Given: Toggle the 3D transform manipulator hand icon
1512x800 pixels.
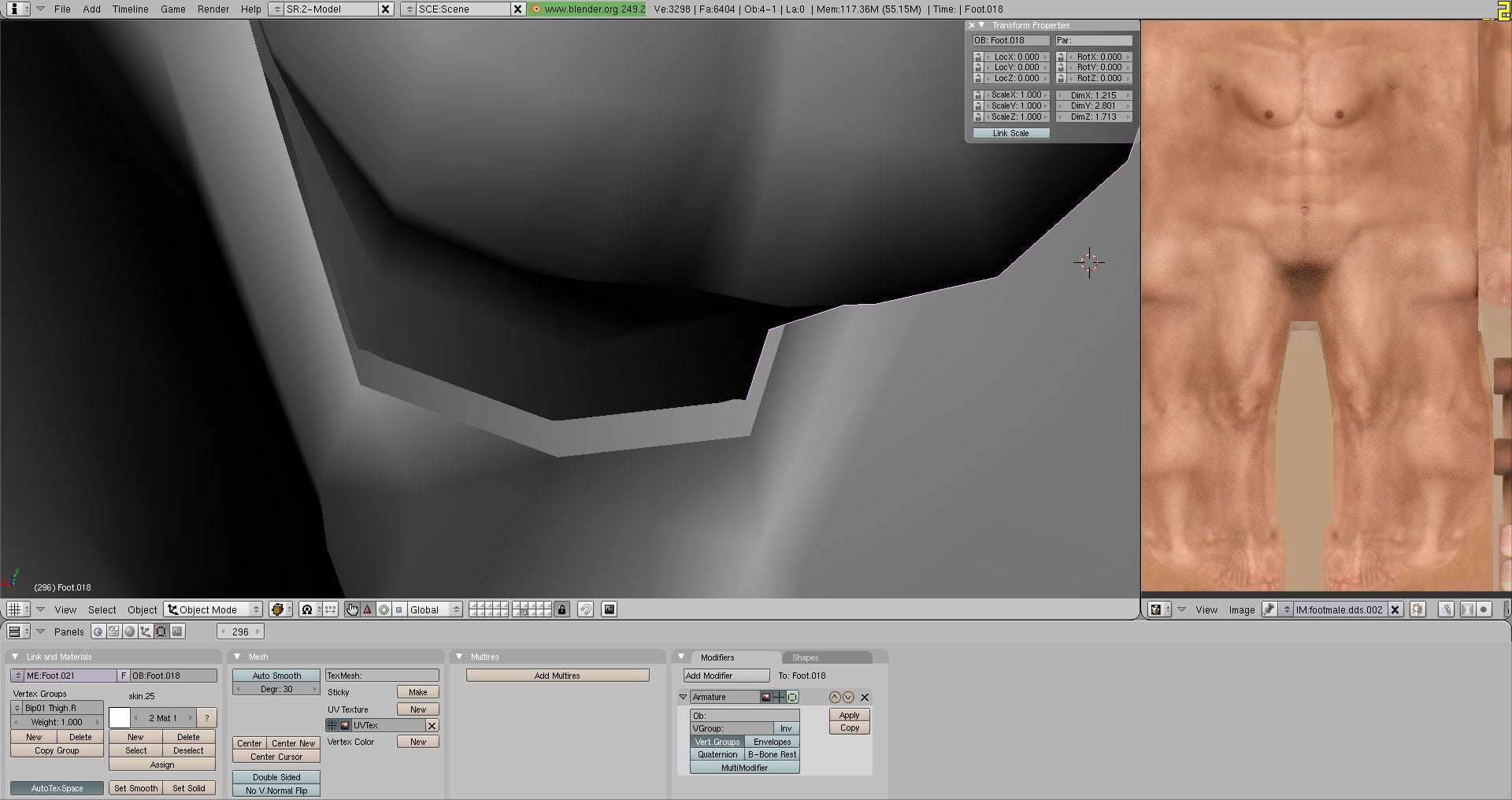Looking at the screenshot, I should [352, 609].
